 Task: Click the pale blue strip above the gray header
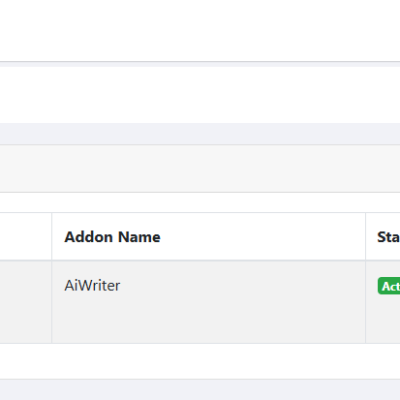(200, 134)
